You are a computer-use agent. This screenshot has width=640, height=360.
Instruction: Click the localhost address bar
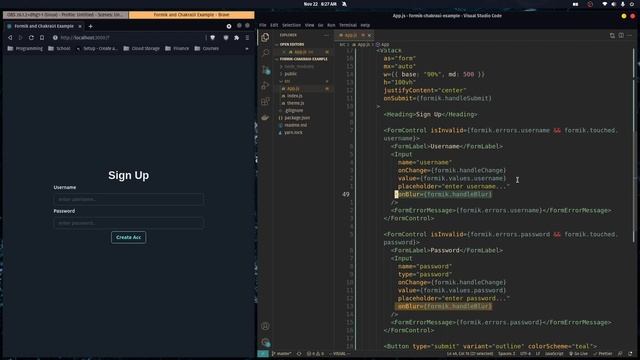point(129,38)
